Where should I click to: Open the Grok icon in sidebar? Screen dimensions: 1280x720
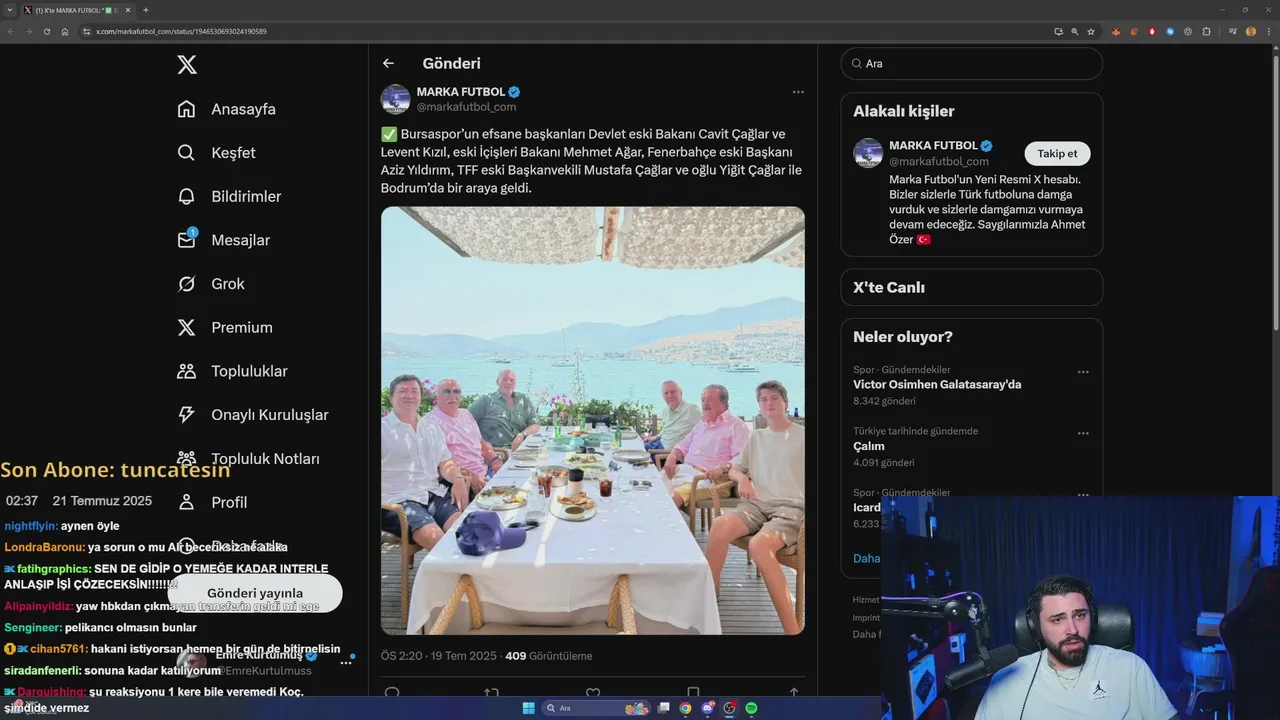187,284
